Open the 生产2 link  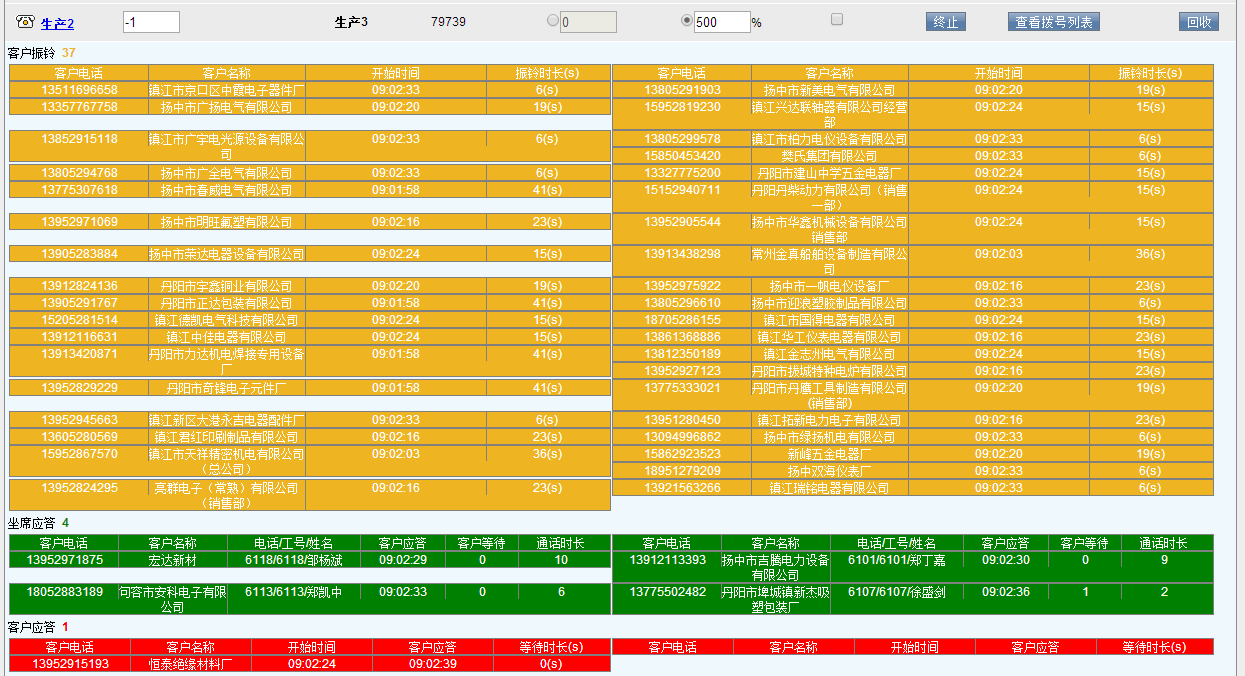tap(57, 23)
